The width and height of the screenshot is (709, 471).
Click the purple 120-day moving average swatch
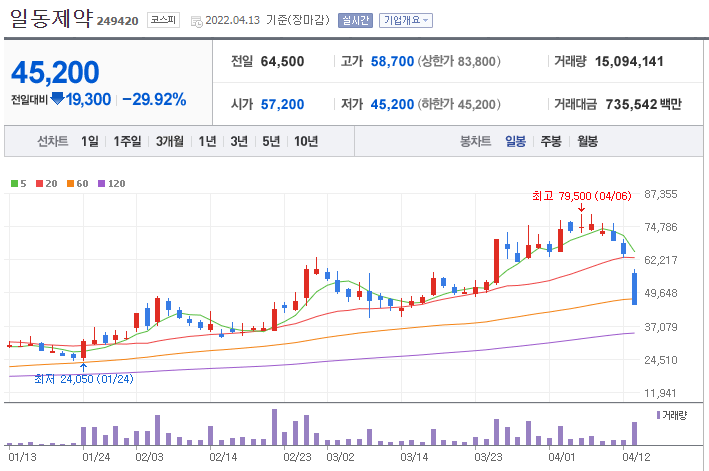pos(101,184)
